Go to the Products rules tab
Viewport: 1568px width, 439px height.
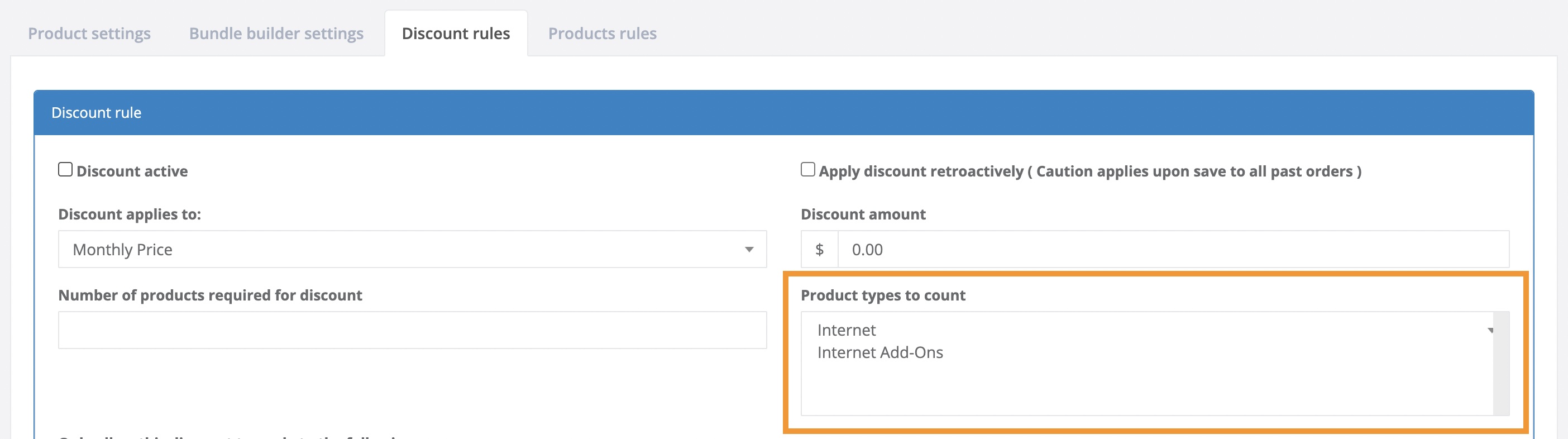602,34
